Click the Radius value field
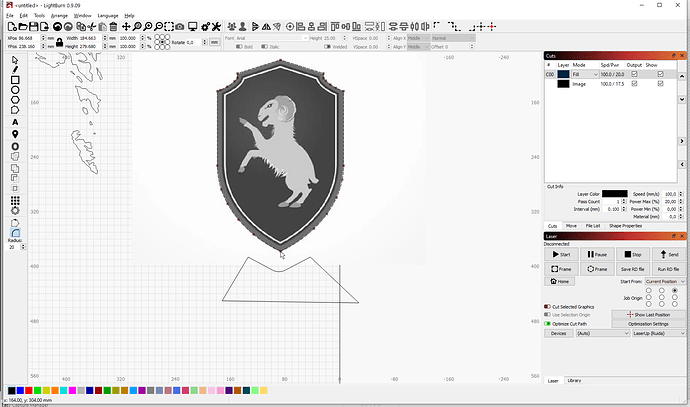 point(14,247)
